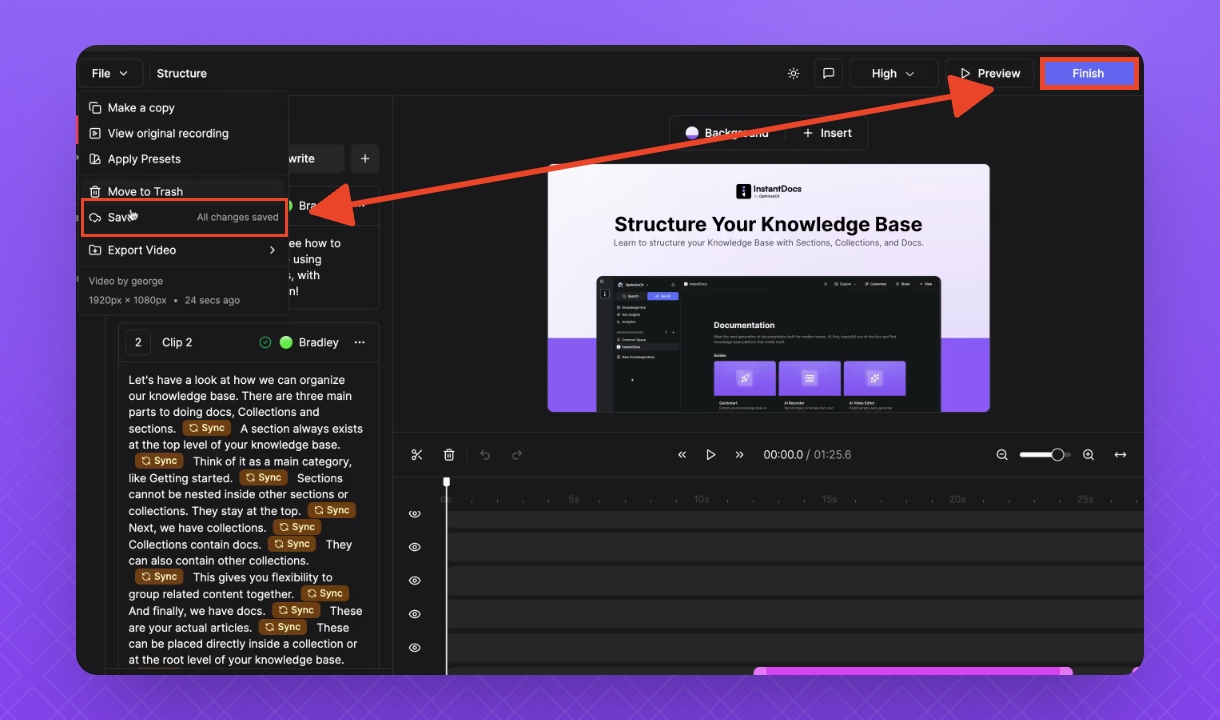
Task: Click the redo arrow icon
Action: click(x=517, y=455)
